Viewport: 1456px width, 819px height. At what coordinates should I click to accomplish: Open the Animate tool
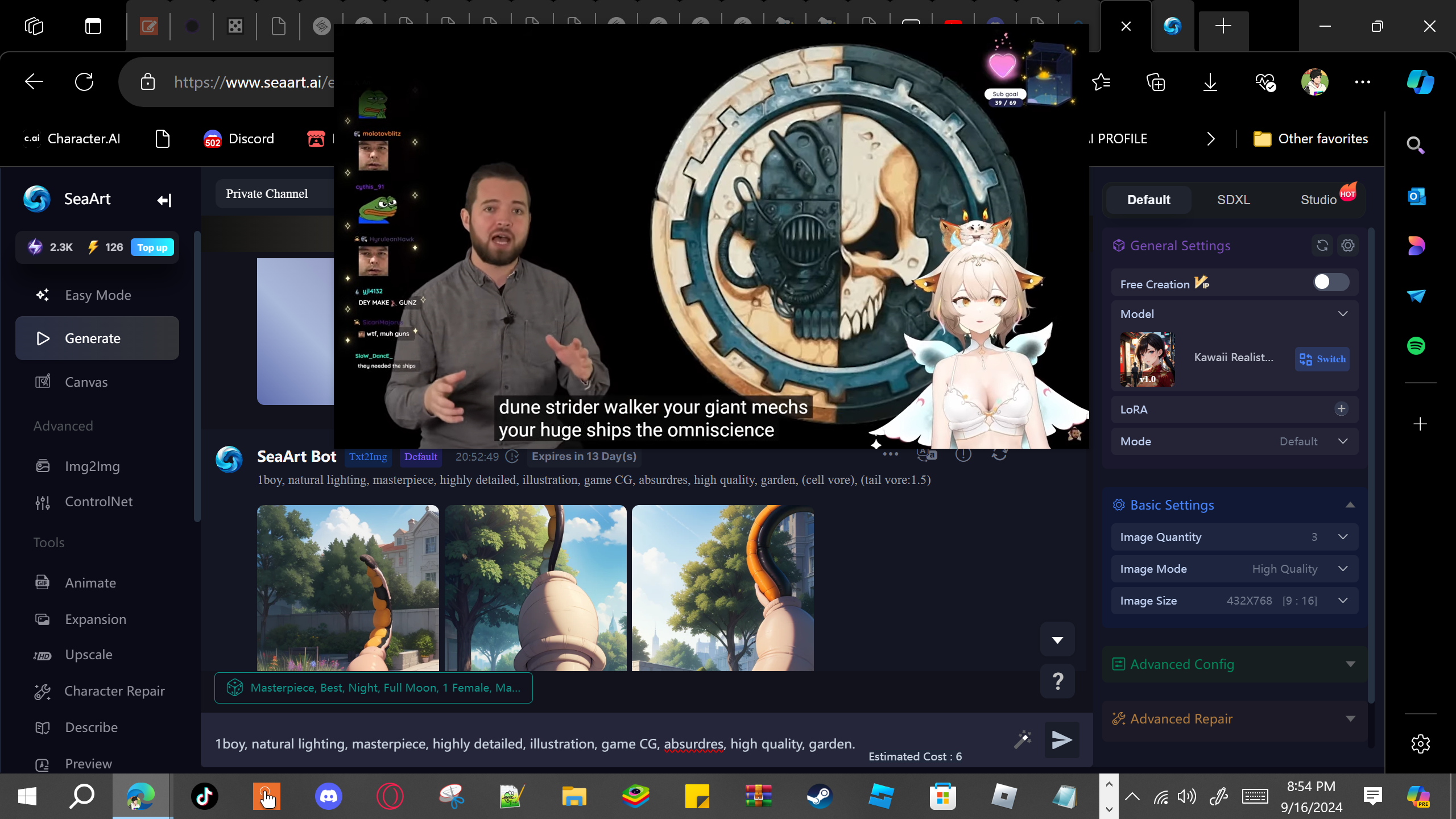(x=97, y=582)
